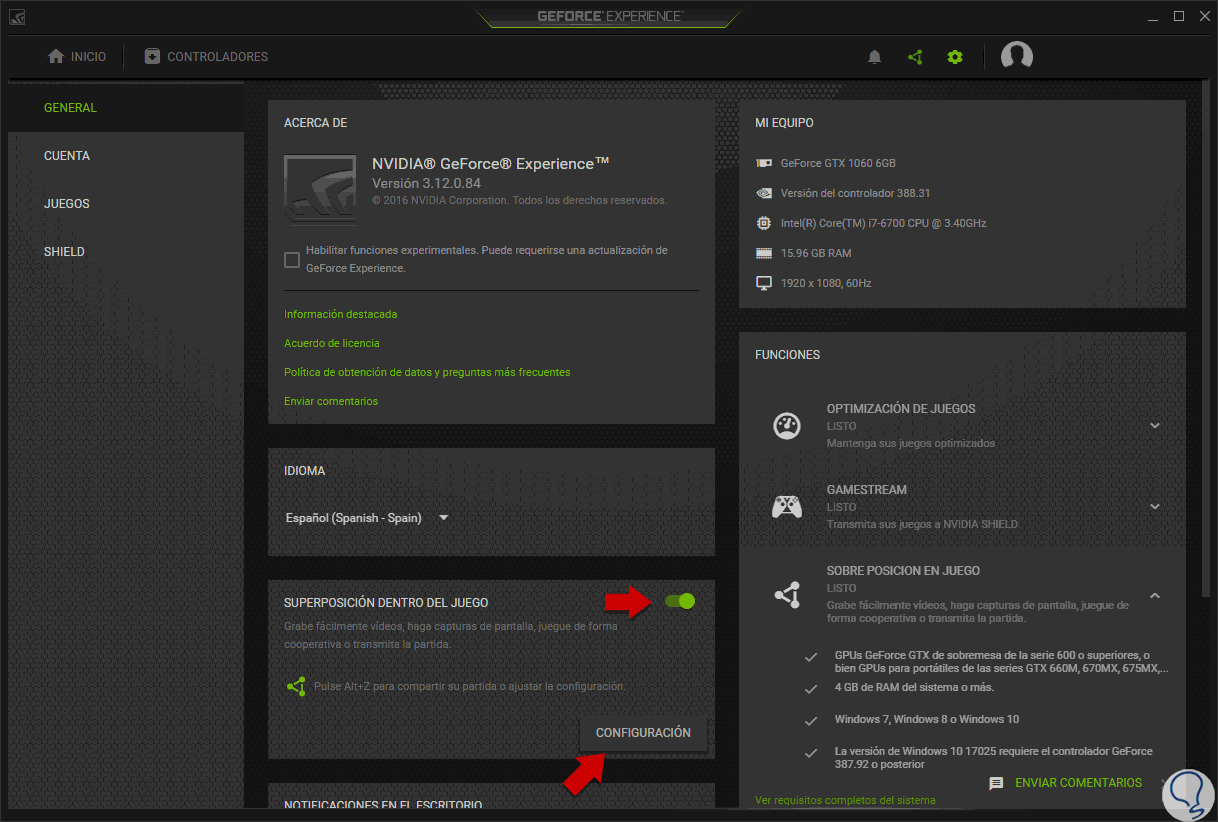Toggle the in-game overlay switch off
Viewport: 1218px width, 822px height.
[x=680, y=601]
